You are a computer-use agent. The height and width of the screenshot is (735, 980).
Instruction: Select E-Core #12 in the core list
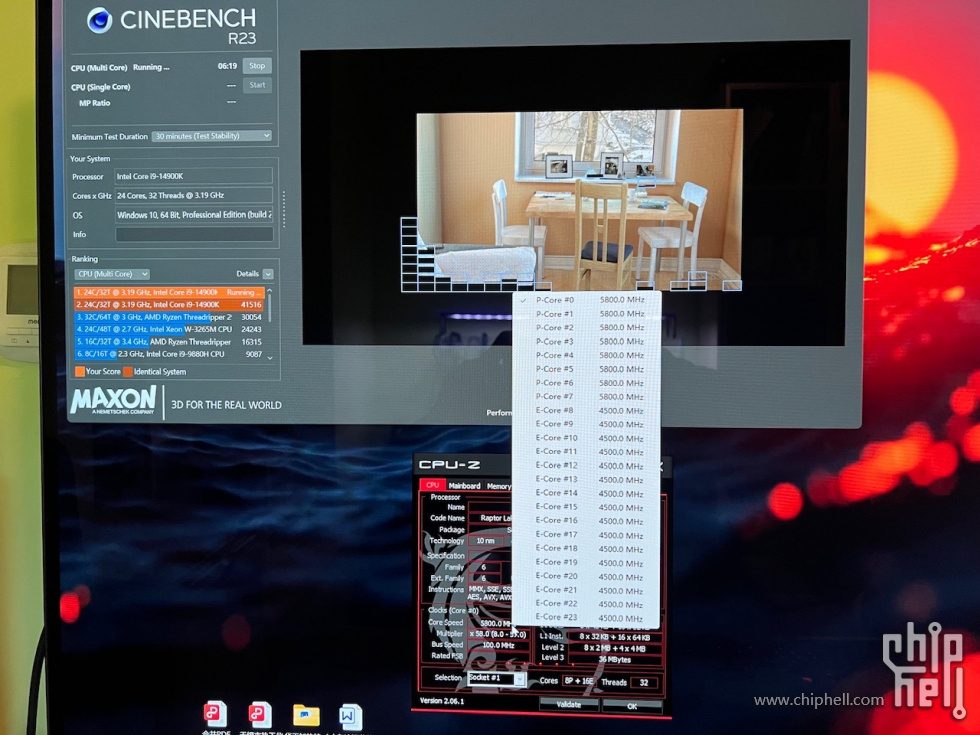pyautogui.click(x=586, y=466)
